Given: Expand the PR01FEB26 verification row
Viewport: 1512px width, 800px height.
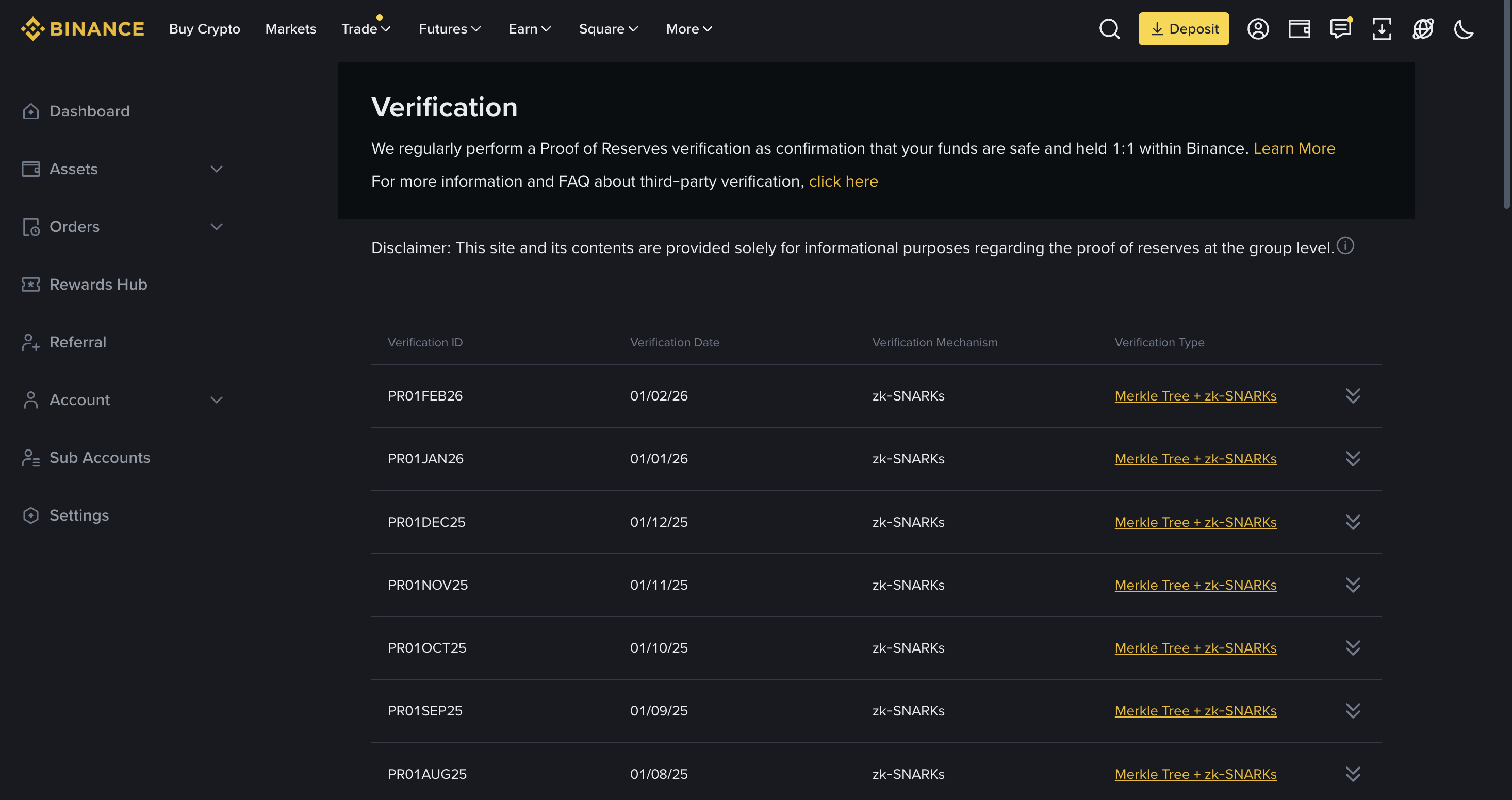Looking at the screenshot, I should point(1353,396).
